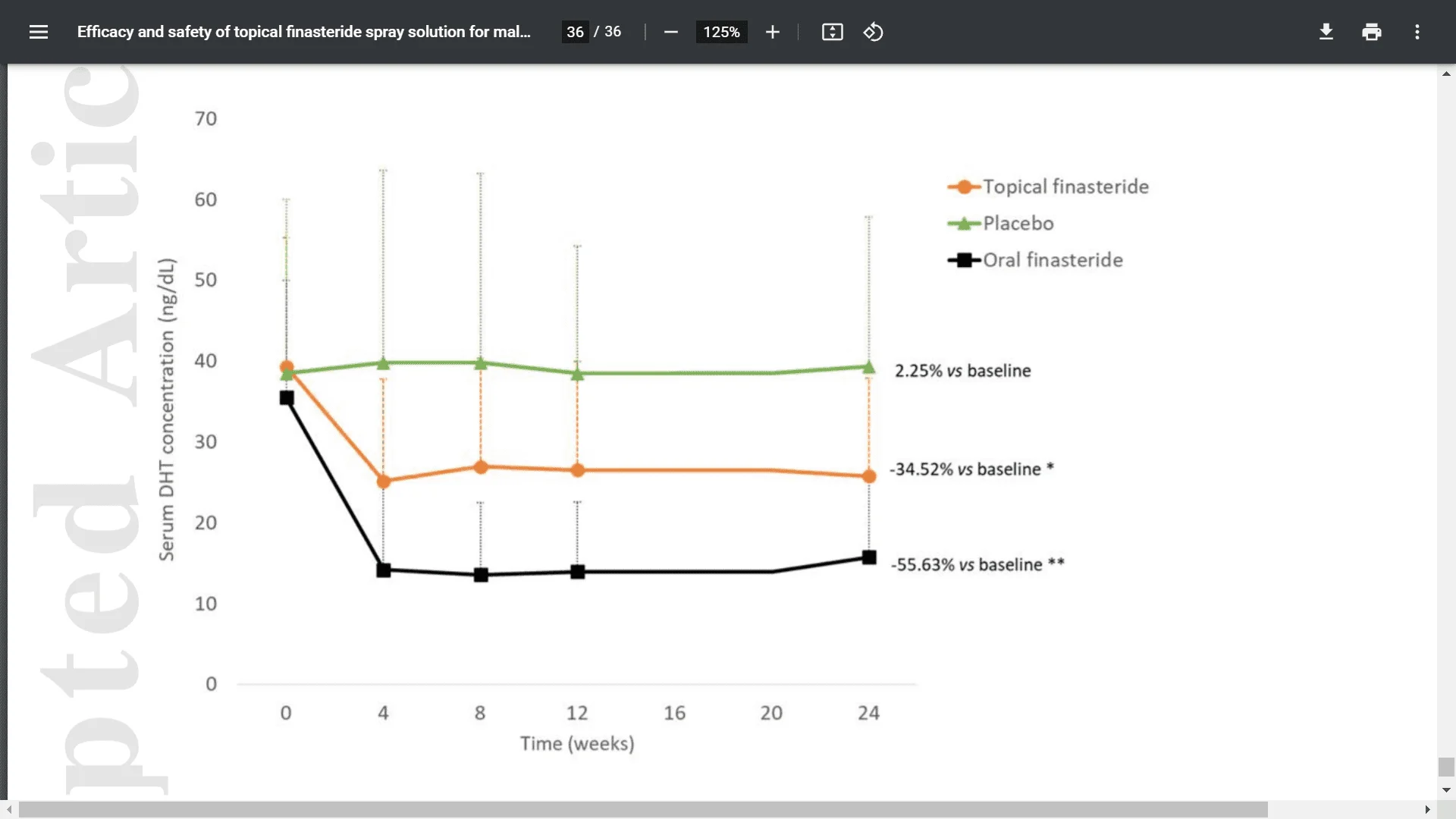Click the scroll up arrow
The width and height of the screenshot is (1456, 819).
coord(1446,74)
